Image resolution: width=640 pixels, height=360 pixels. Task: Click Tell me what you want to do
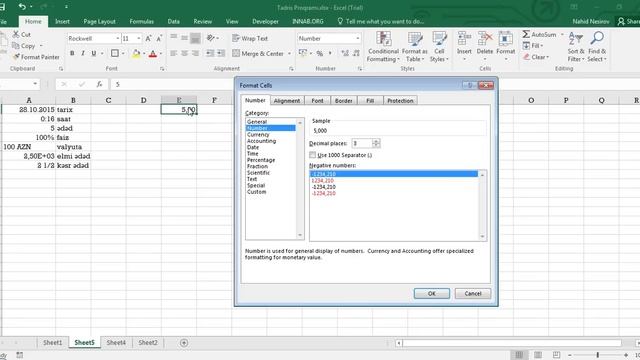(x=380, y=21)
